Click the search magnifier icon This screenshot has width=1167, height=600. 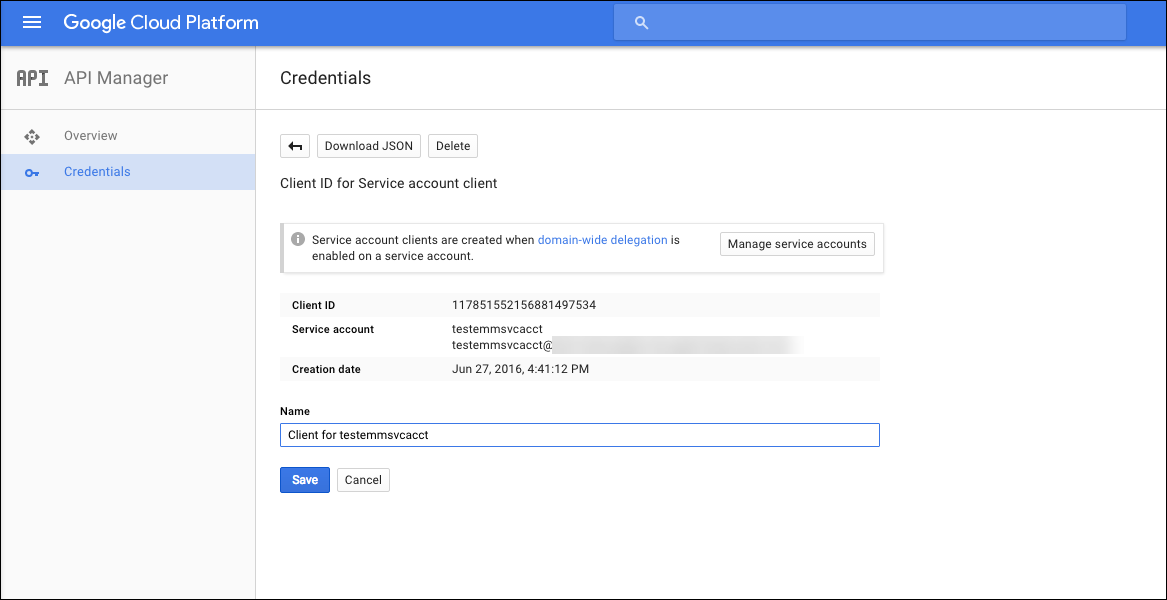(642, 22)
